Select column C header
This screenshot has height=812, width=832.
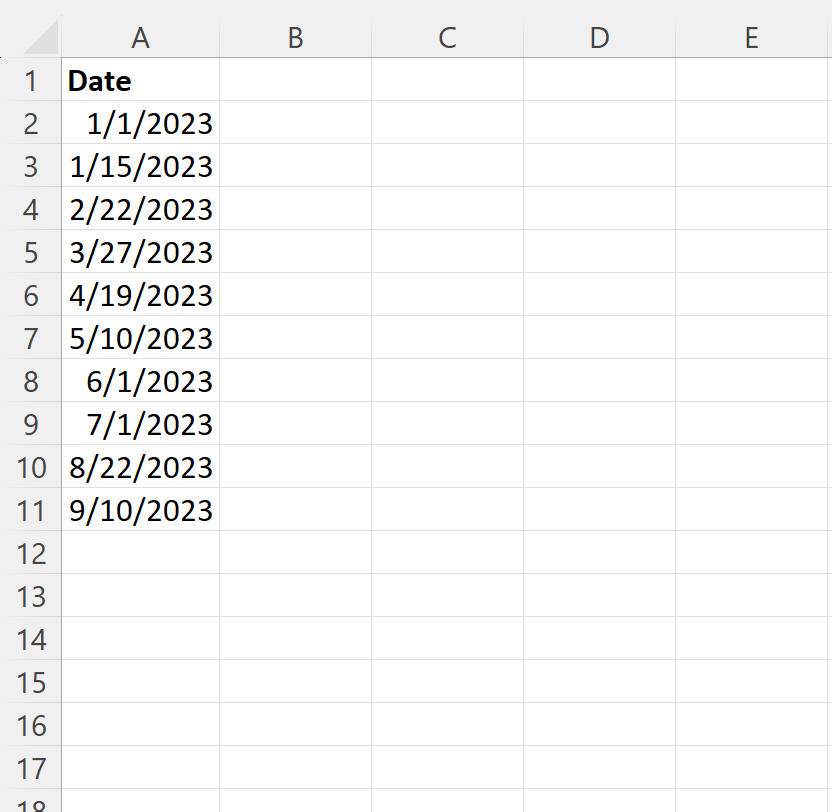[x=447, y=38]
